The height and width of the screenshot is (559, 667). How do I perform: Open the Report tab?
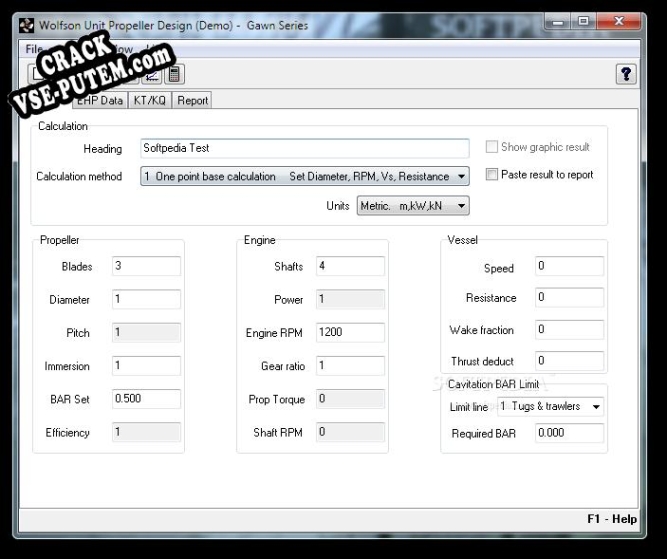pos(192,101)
